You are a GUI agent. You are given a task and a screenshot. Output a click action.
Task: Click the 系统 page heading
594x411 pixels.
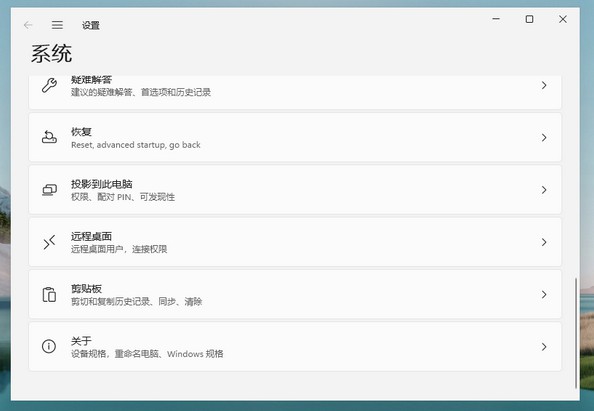point(51,53)
